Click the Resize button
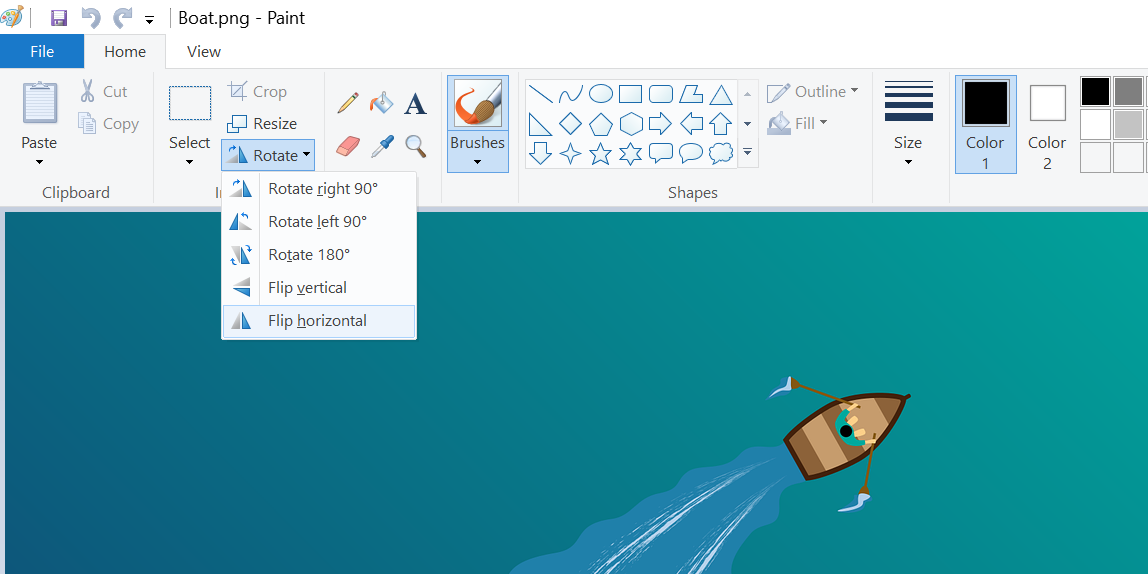This screenshot has width=1148, height=574. 263,124
